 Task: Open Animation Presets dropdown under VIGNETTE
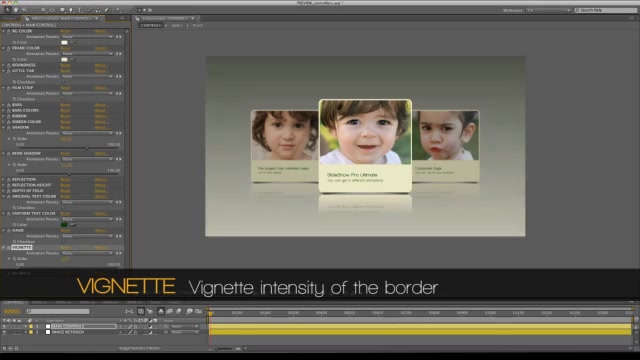coord(87,253)
